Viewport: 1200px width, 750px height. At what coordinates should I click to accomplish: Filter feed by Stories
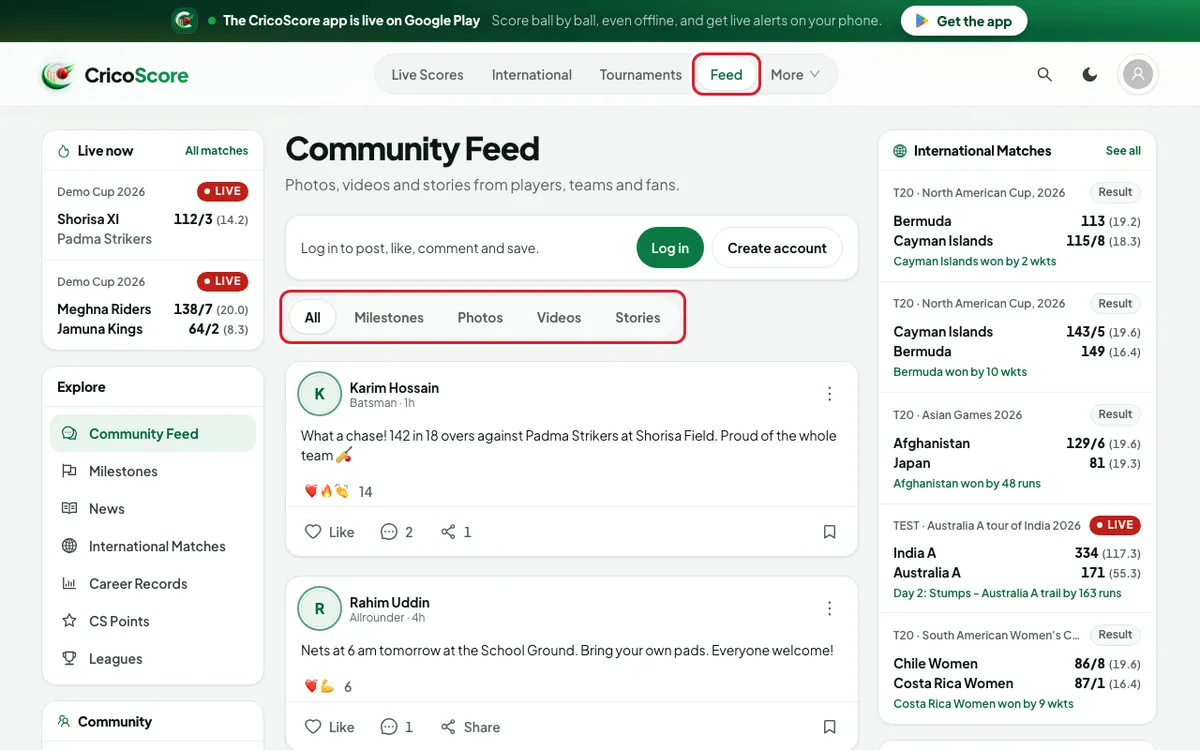click(638, 318)
